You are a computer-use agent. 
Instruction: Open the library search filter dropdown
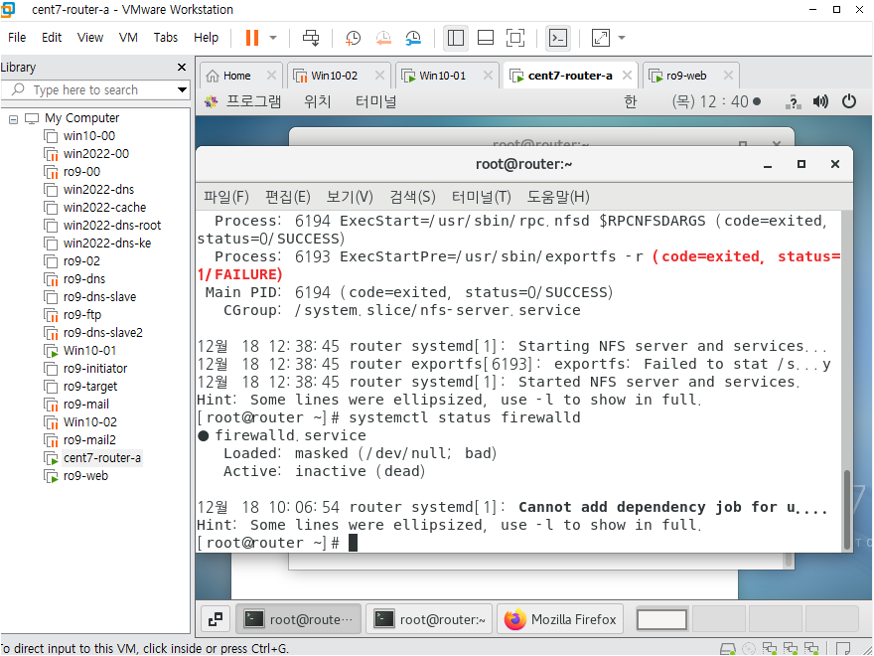(x=182, y=90)
